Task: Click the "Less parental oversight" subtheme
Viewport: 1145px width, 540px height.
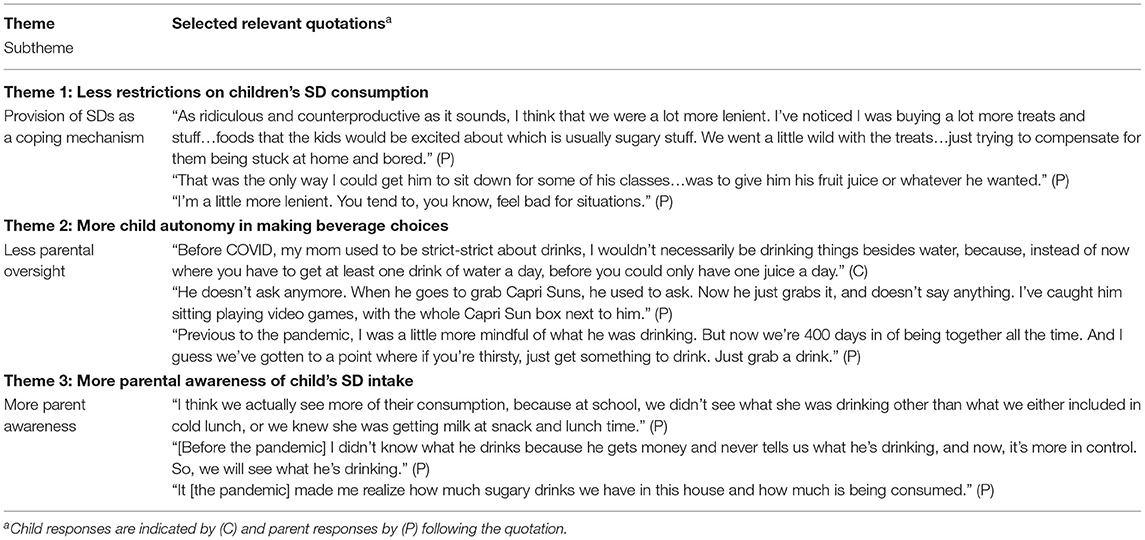Action: 49,259
